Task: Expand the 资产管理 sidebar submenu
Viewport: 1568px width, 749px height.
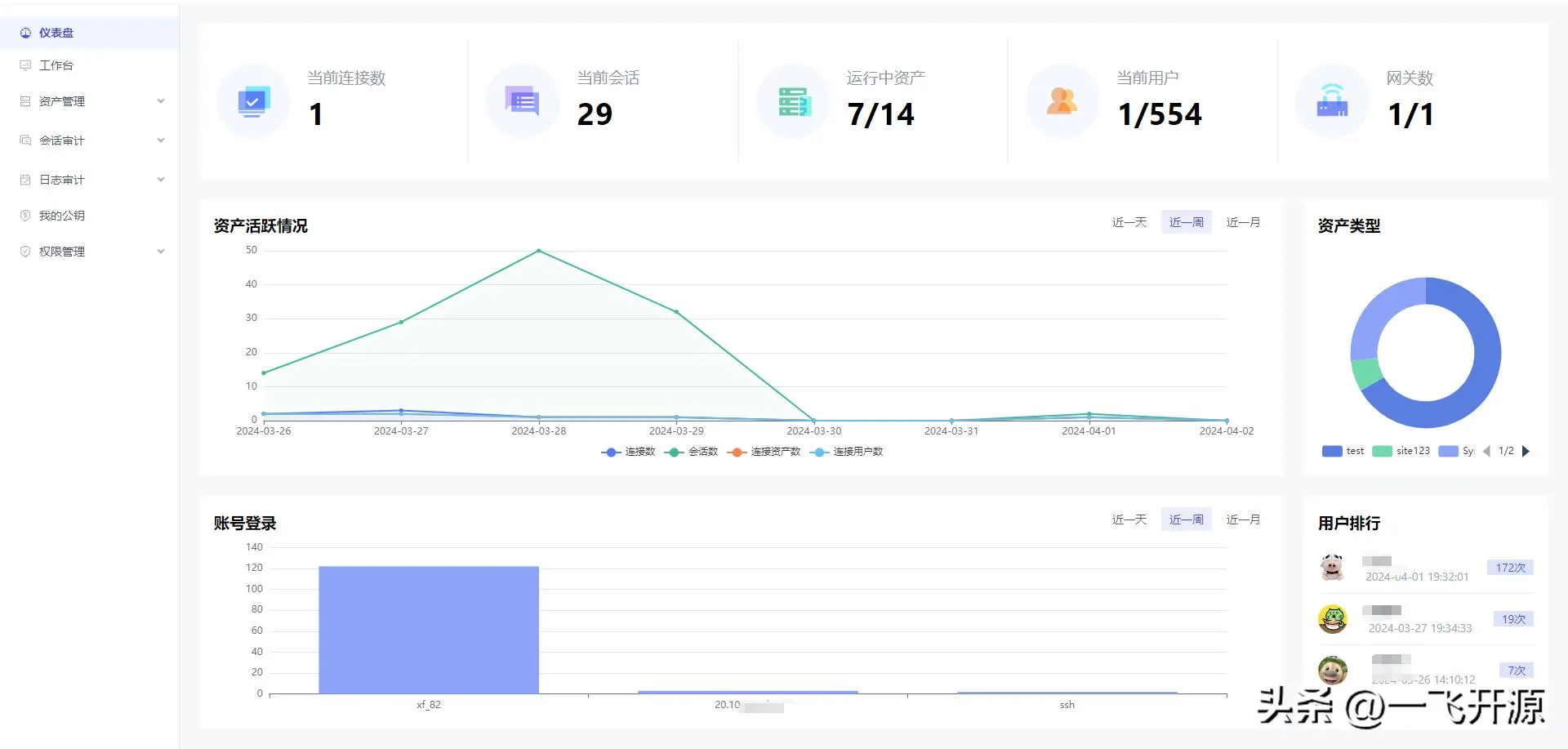Action: tap(161, 101)
